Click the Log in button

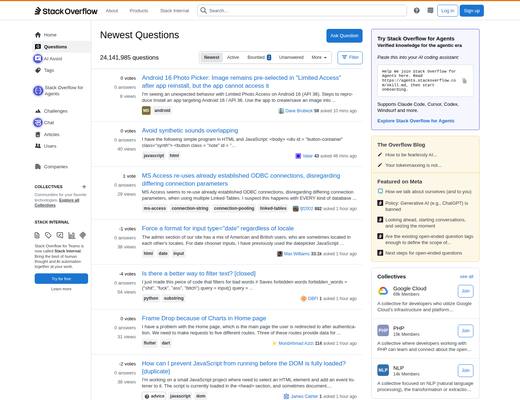coord(447,11)
